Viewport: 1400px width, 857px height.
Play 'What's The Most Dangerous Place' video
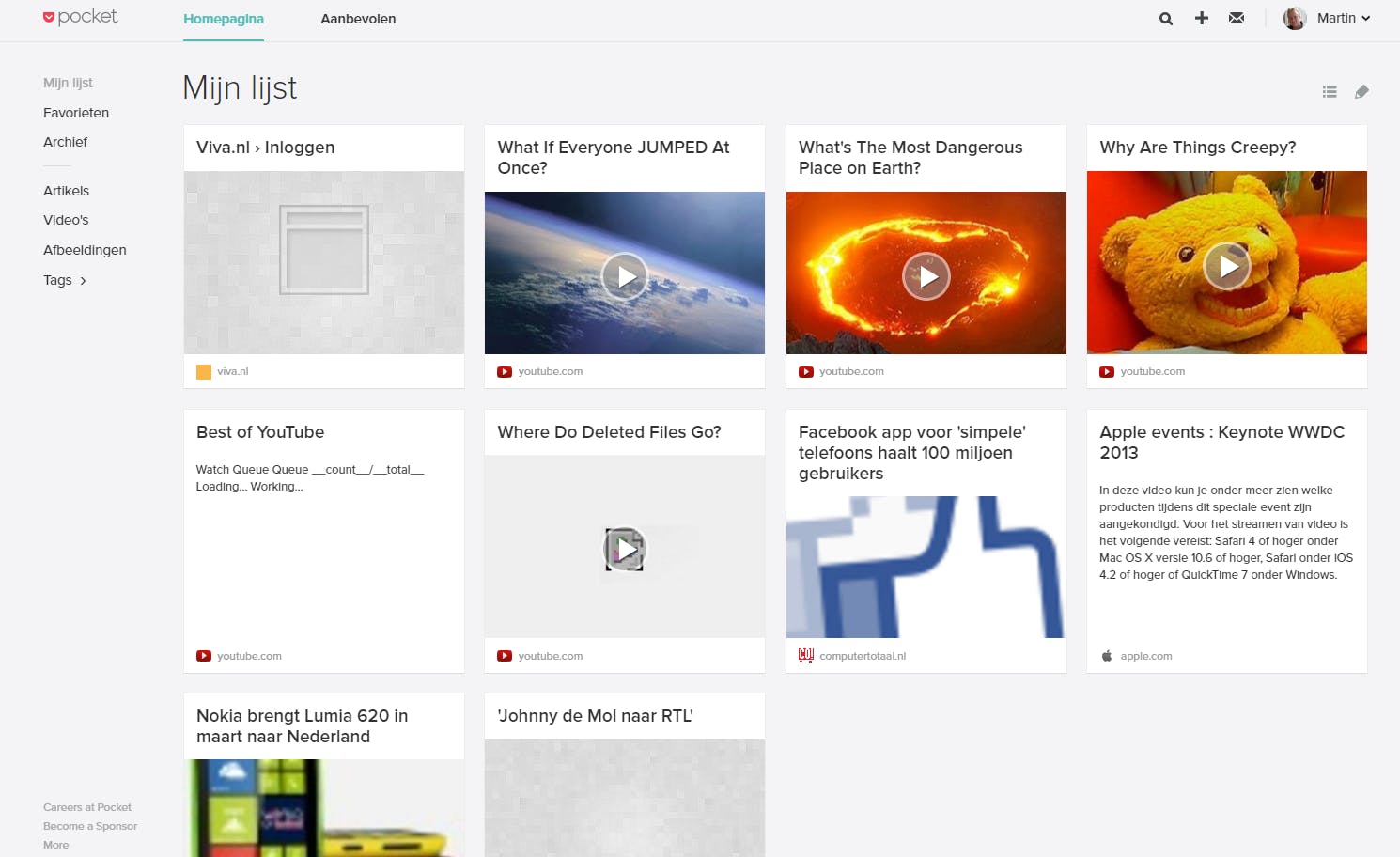tap(926, 276)
